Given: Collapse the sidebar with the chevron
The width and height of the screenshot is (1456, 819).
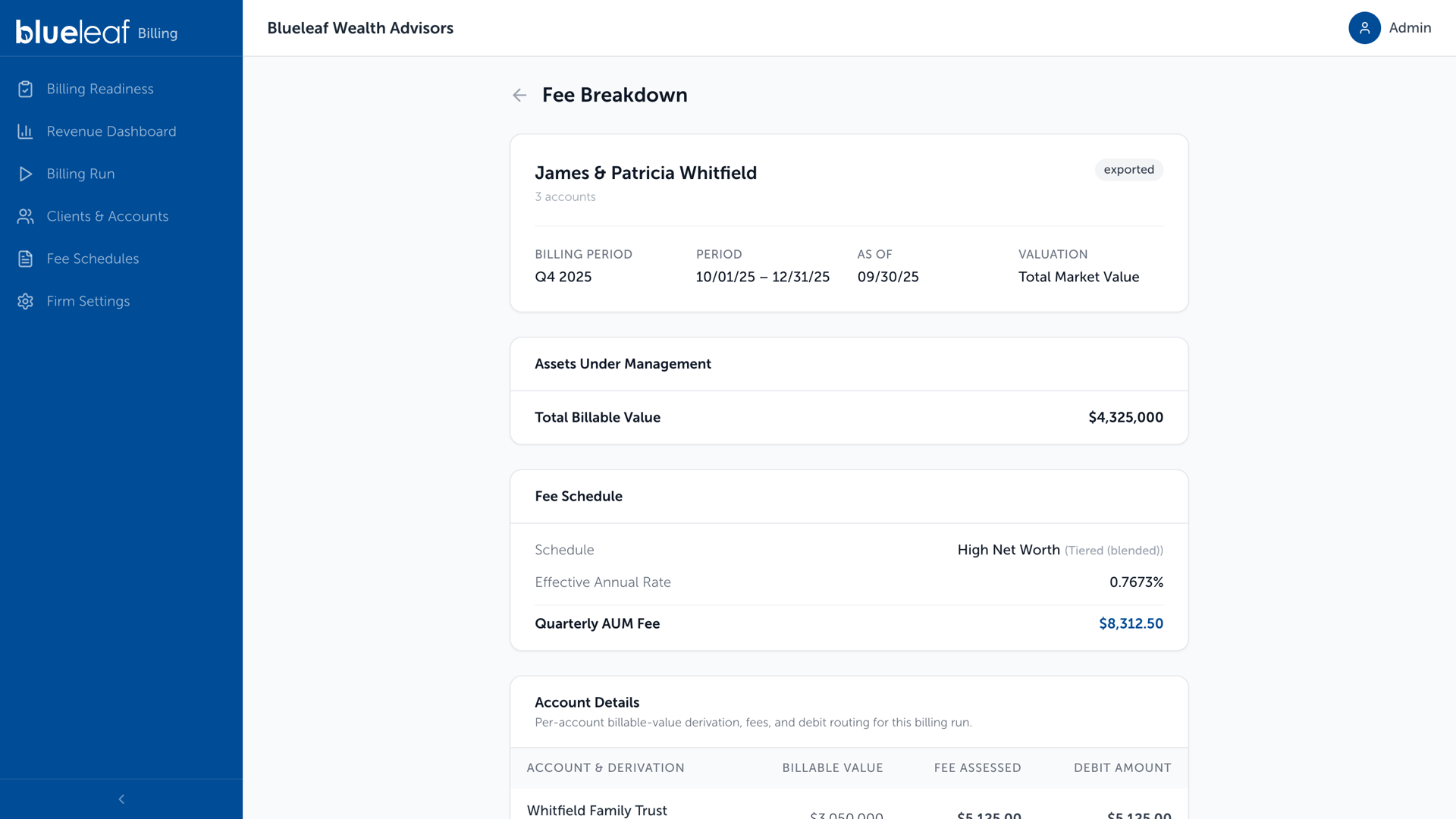Looking at the screenshot, I should pyautogui.click(x=121, y=799).
